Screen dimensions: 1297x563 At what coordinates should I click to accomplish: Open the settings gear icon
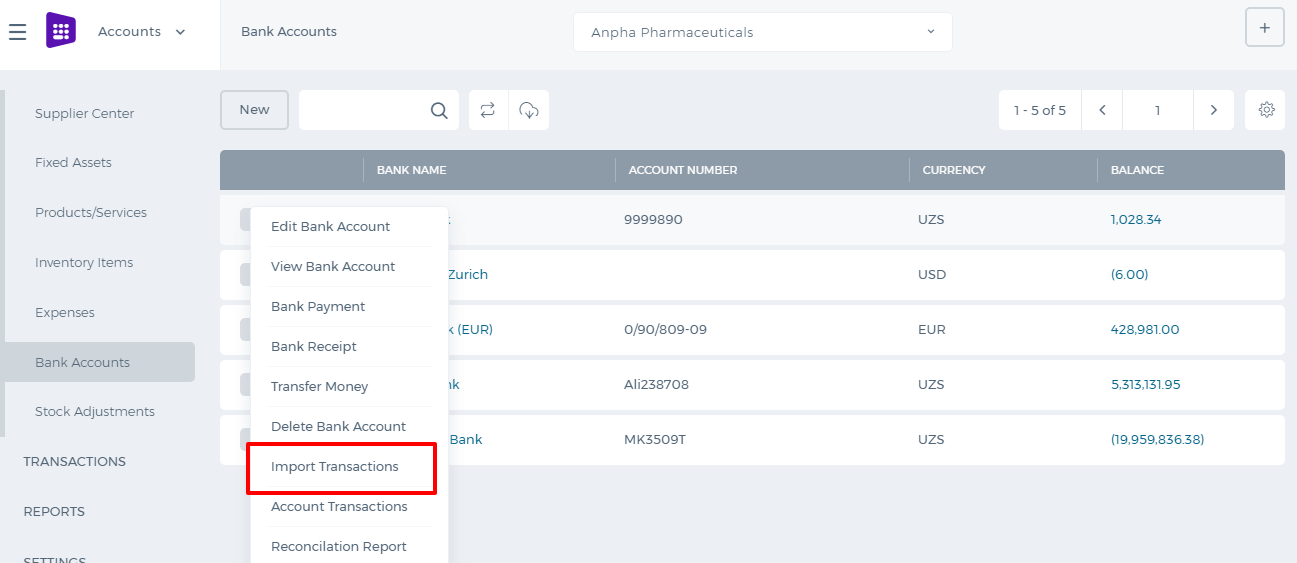click(x=1266, y=110)
